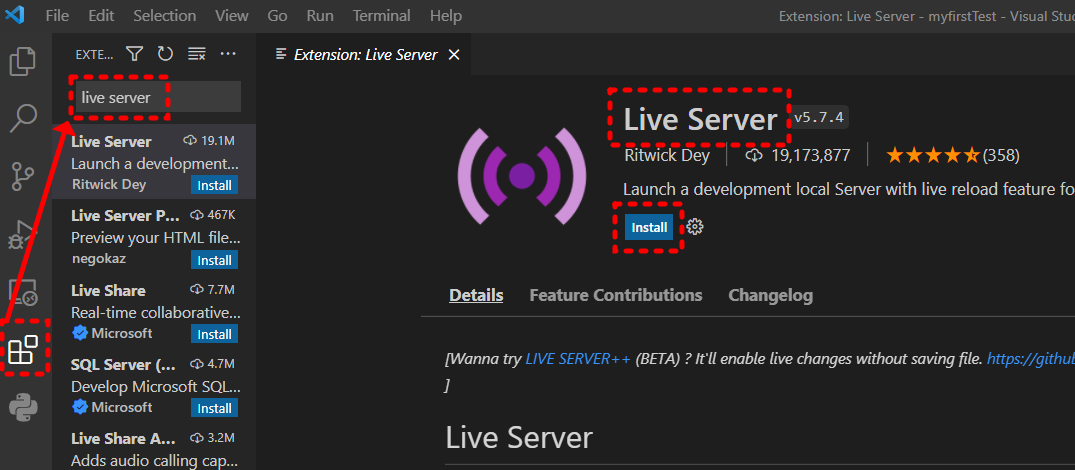Install the Live Share extension
1075x470 pixels.
coord(215,334)
